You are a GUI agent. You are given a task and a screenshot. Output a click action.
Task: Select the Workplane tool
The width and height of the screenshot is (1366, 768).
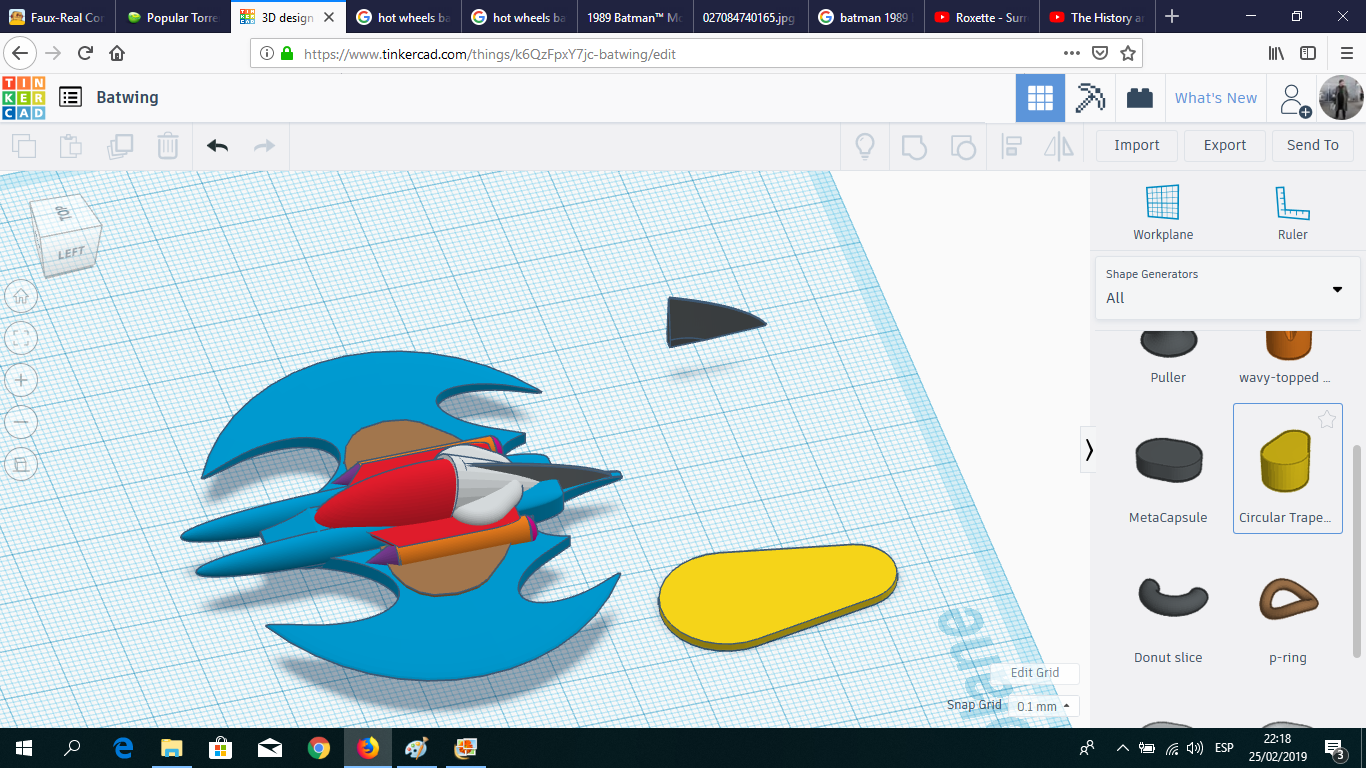pos(1163,213)
